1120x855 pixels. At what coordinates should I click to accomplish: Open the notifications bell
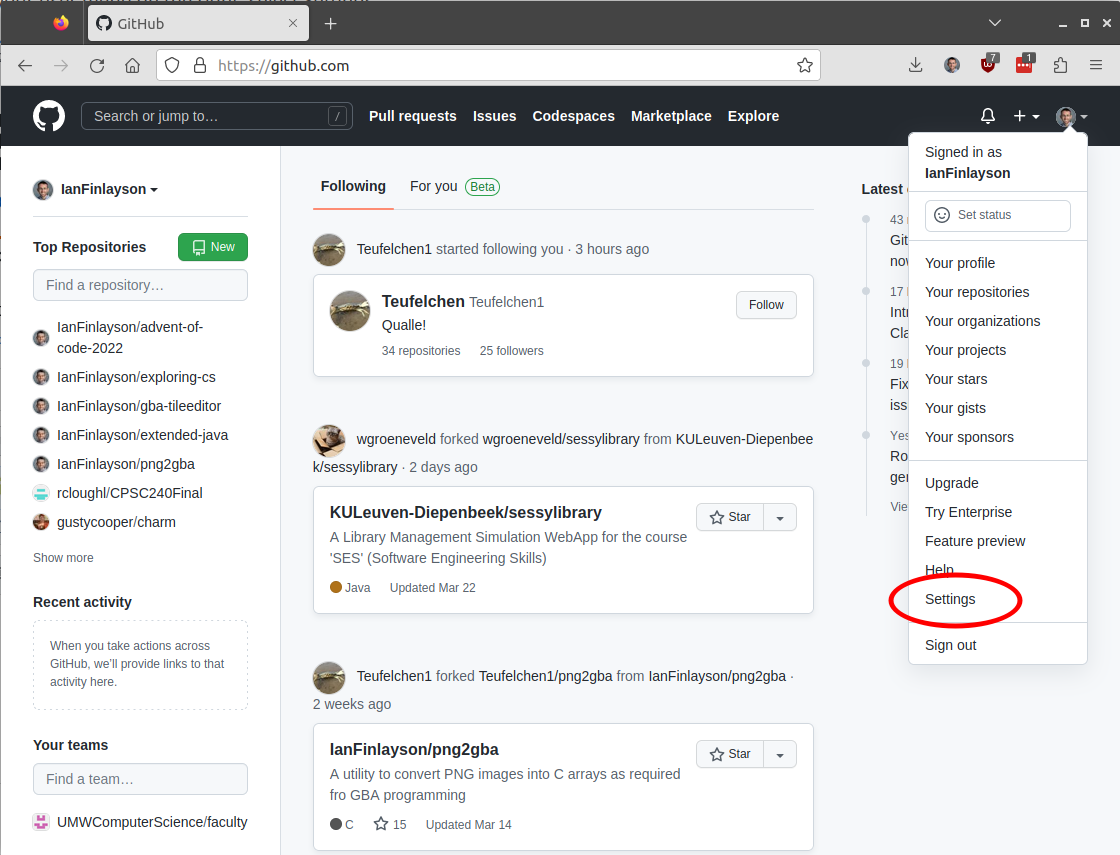pos(987,116)
